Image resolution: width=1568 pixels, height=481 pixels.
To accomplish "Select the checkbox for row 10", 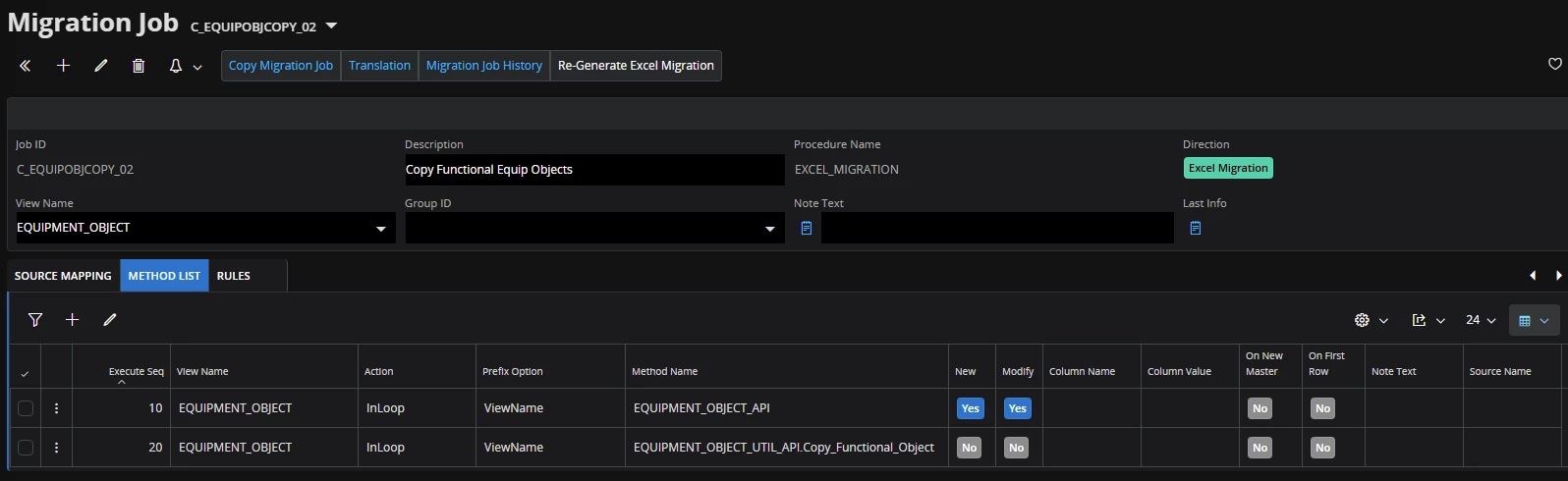I will tap(26, 408).
